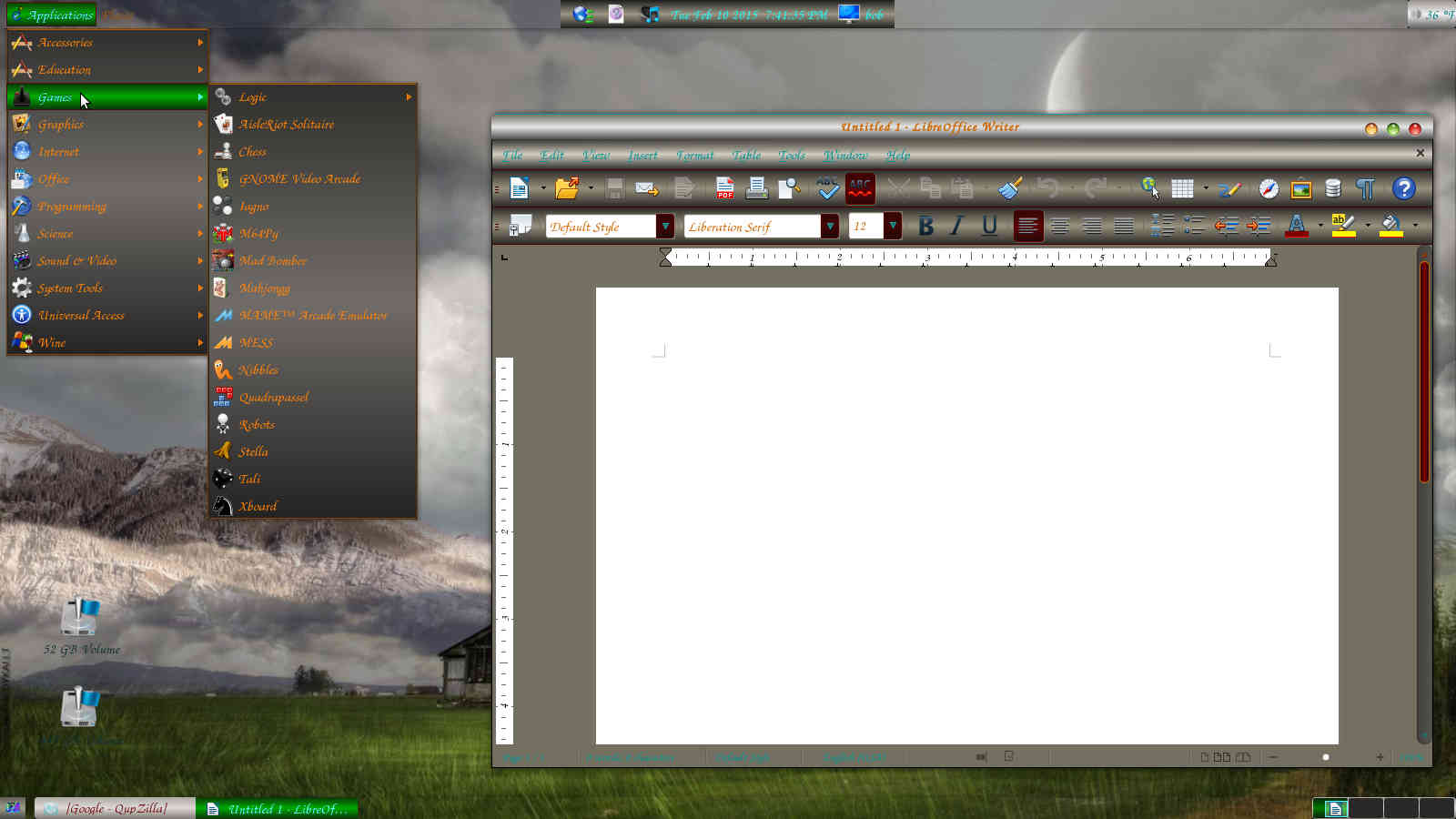The height and width of the screenshot is (819, 1456).
Task: Open Data Sources with the database icon
Action: [x=1333, y=188]
